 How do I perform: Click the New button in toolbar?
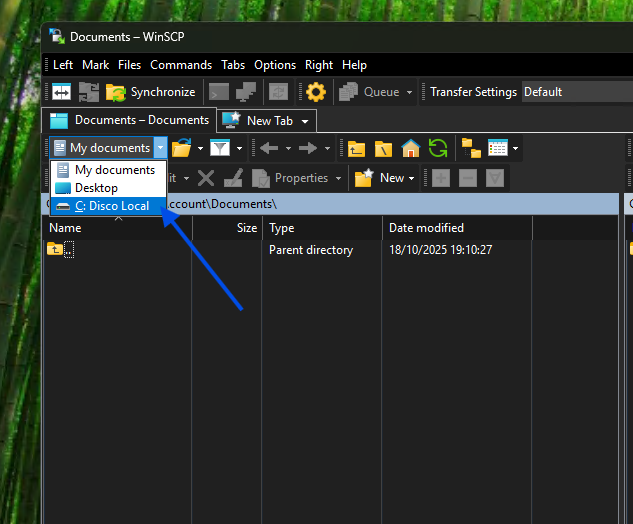384,178
